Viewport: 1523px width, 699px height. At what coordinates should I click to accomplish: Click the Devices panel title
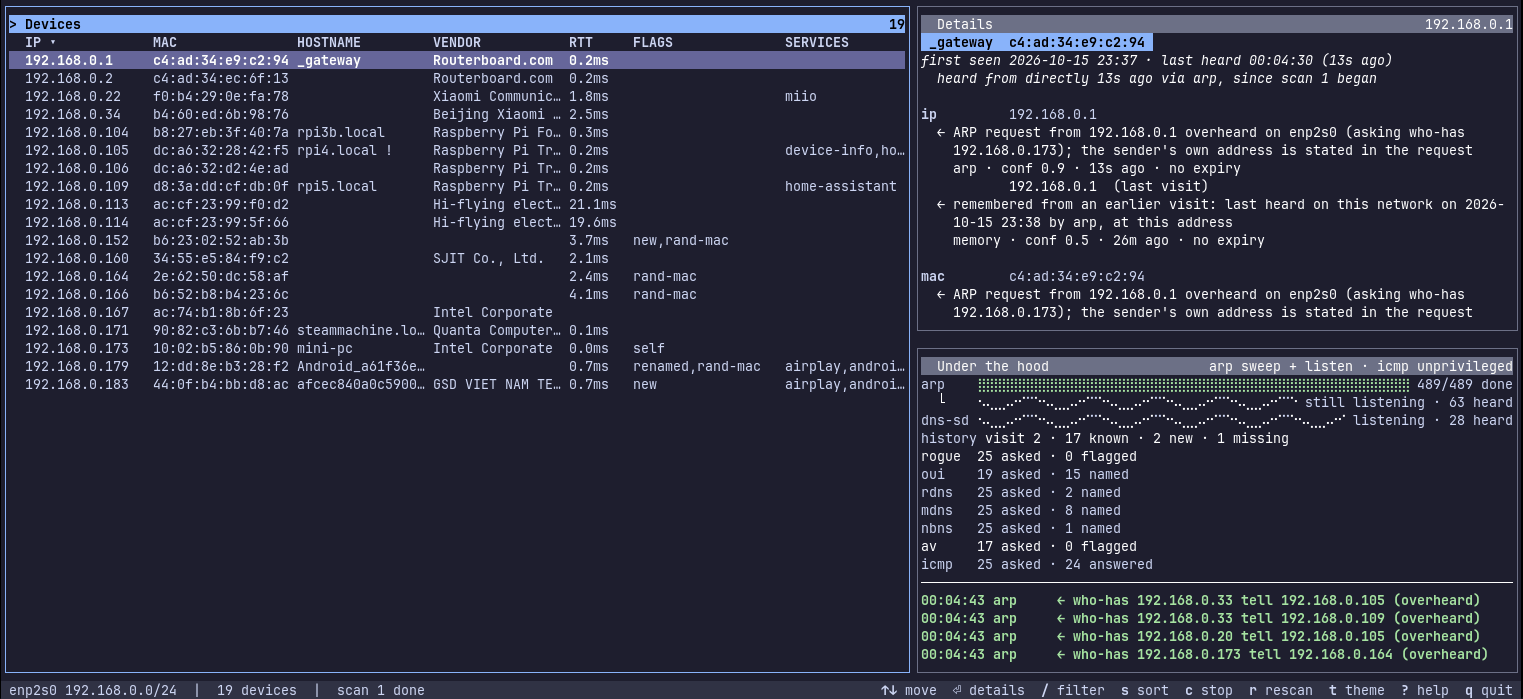pos(53,25)
